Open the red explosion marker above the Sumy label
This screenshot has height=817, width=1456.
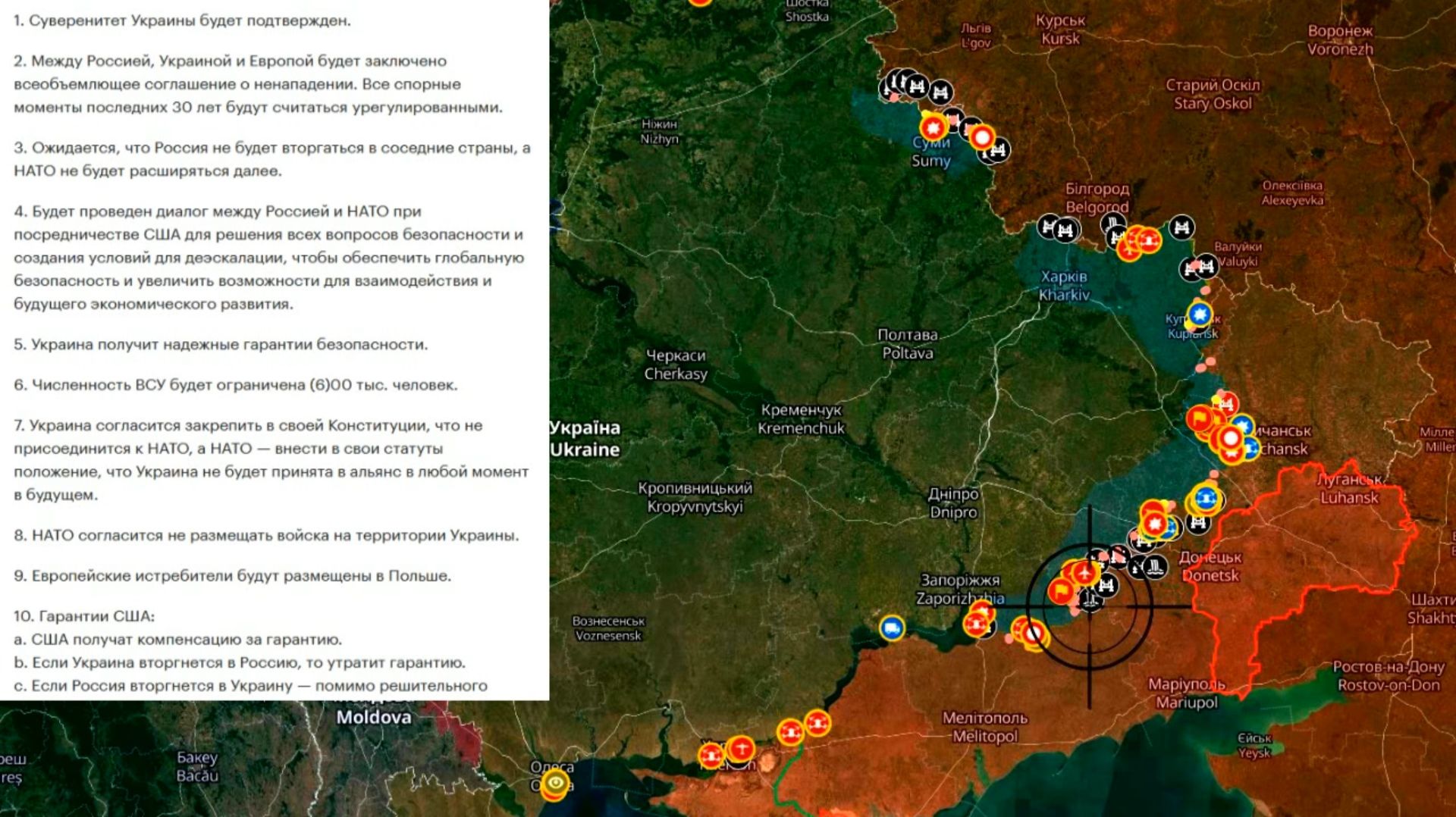(x=934, y=127)
